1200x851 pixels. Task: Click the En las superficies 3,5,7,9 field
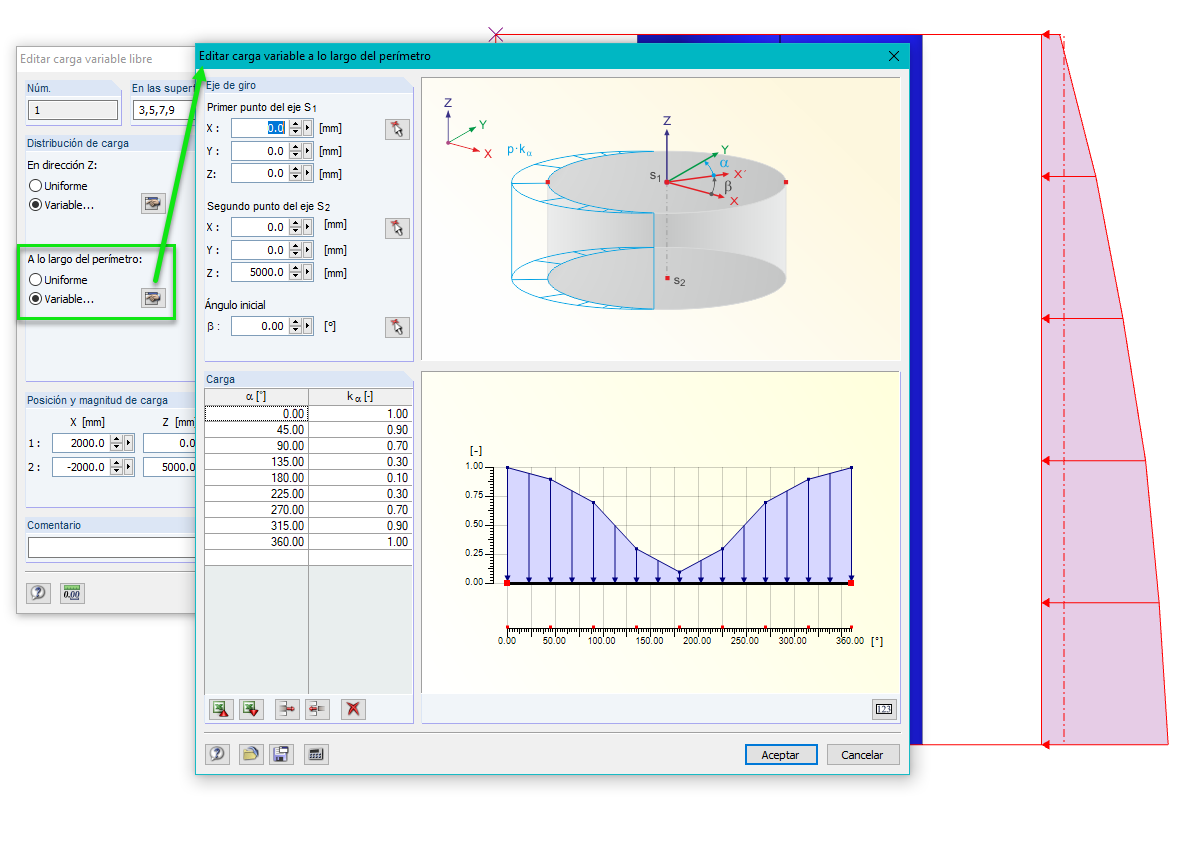pyautogui.click(x=163, y=110)
